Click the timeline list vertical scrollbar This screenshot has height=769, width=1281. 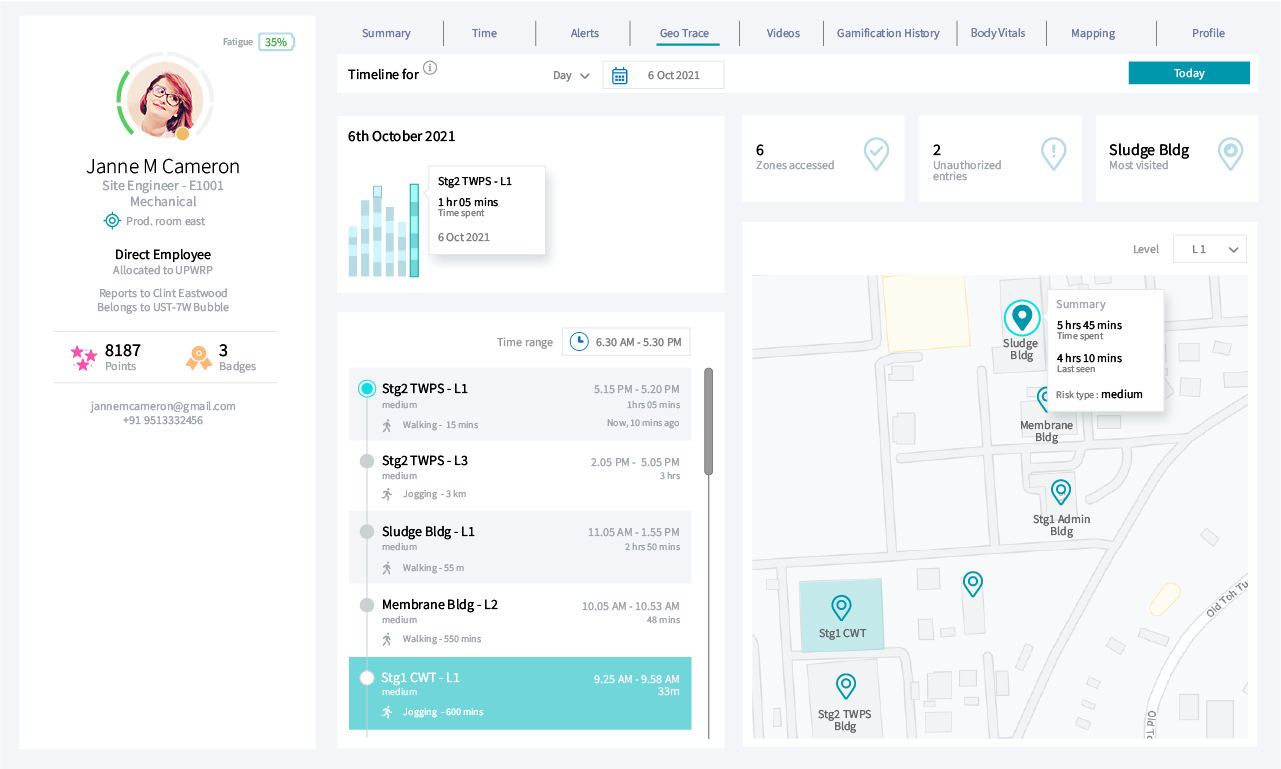coord(709,421)
